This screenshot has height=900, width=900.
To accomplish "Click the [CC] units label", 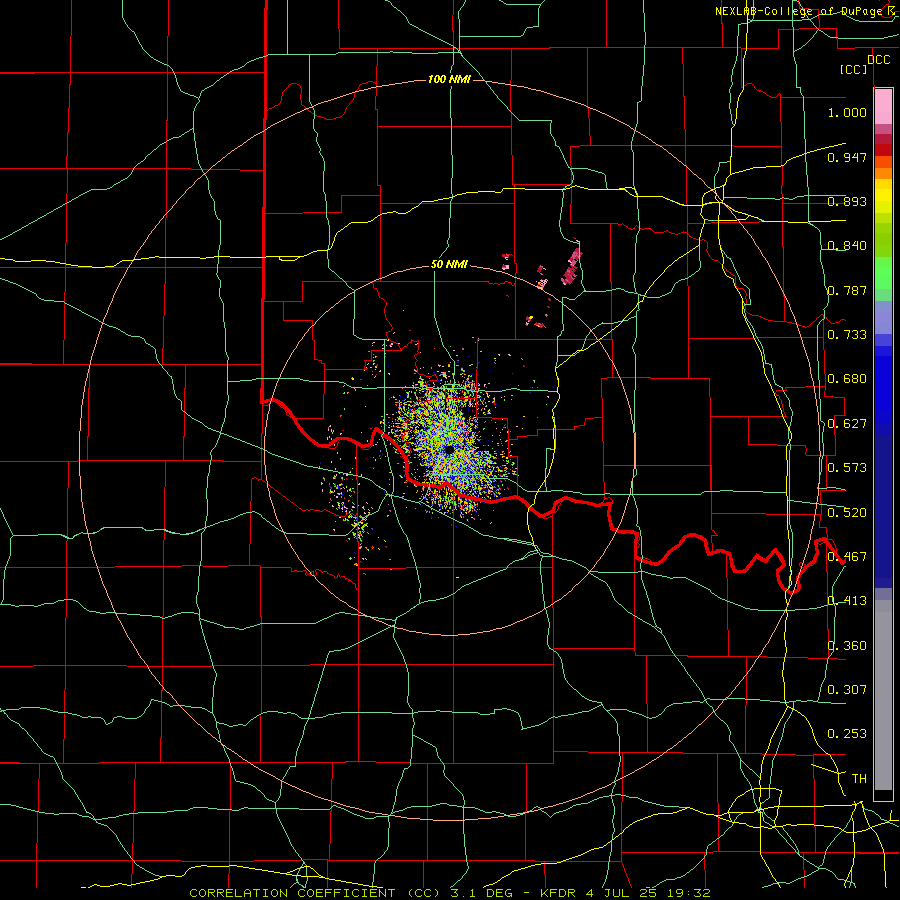I will pyautogui.click(x=854, y=69).
